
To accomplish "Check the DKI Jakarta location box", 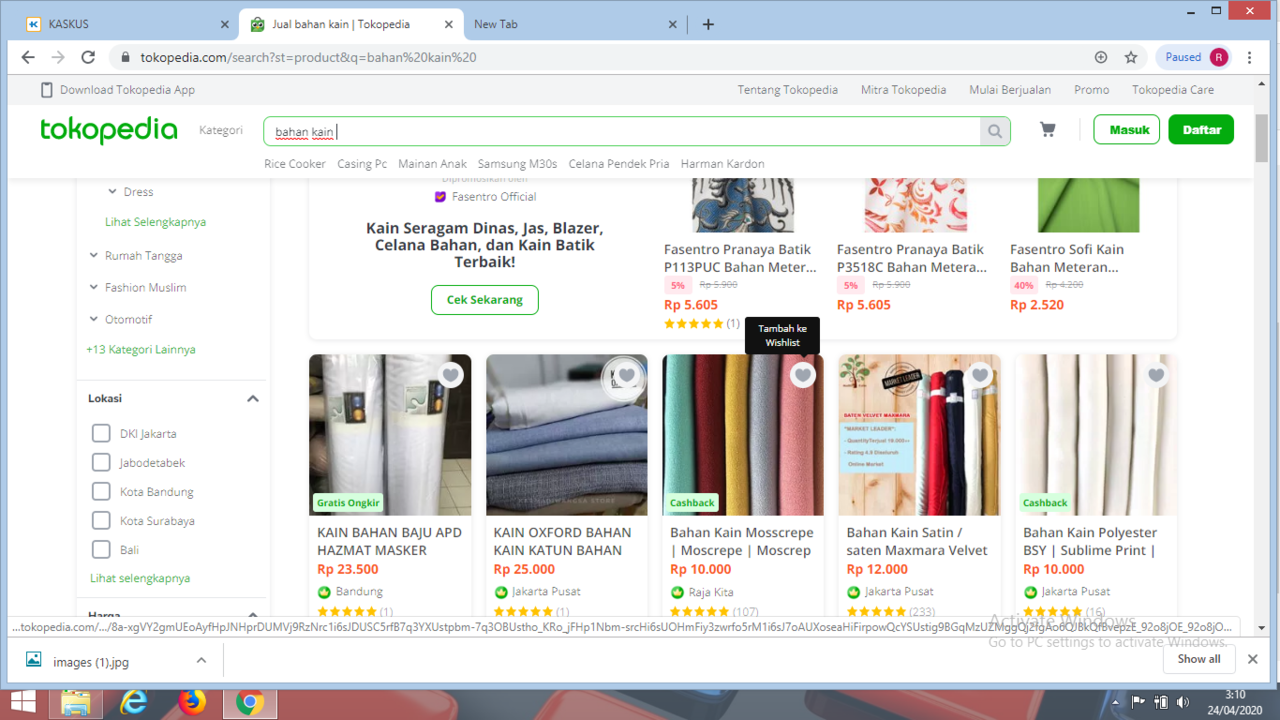I will 100,433.
